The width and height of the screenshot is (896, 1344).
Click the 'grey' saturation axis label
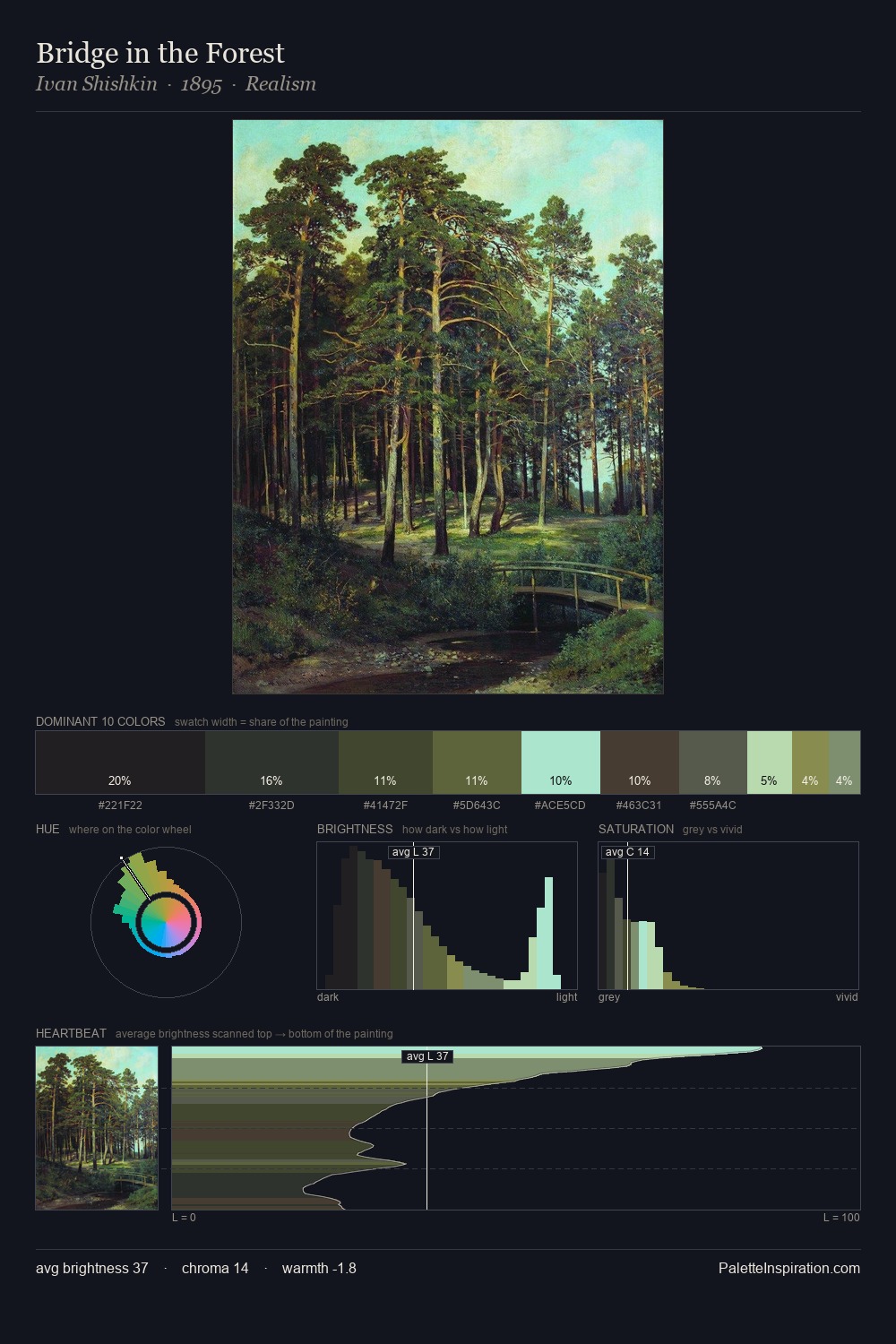pyautogui.click(x=609, y=997)
